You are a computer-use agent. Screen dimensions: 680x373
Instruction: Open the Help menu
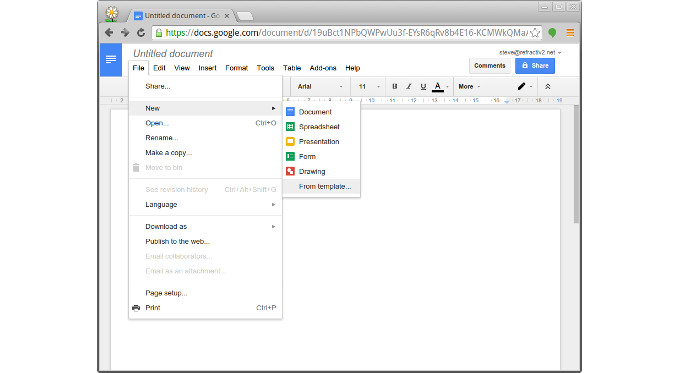coord(353,68)
